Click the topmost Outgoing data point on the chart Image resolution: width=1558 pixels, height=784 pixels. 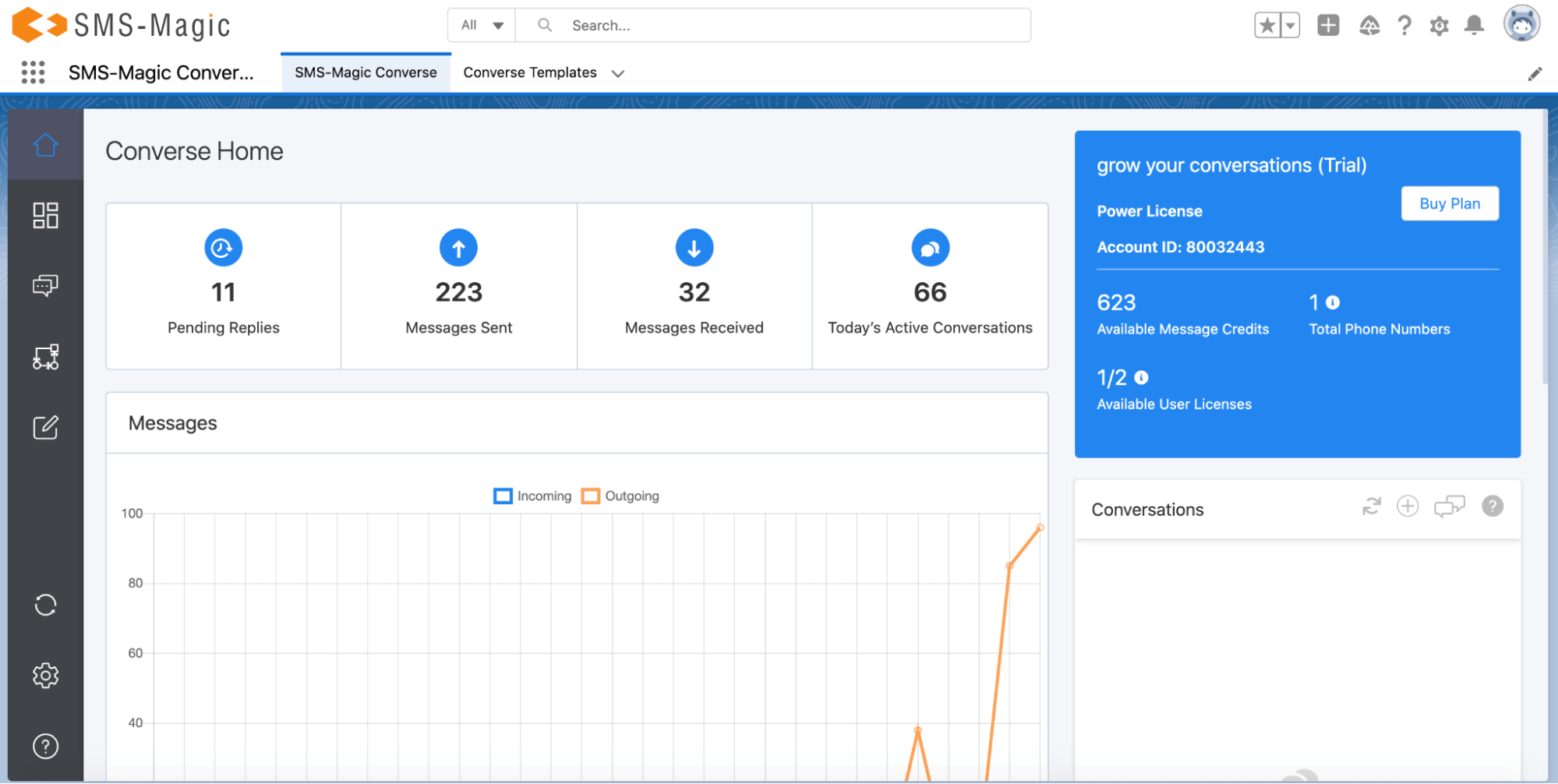tap(1040, 528)
